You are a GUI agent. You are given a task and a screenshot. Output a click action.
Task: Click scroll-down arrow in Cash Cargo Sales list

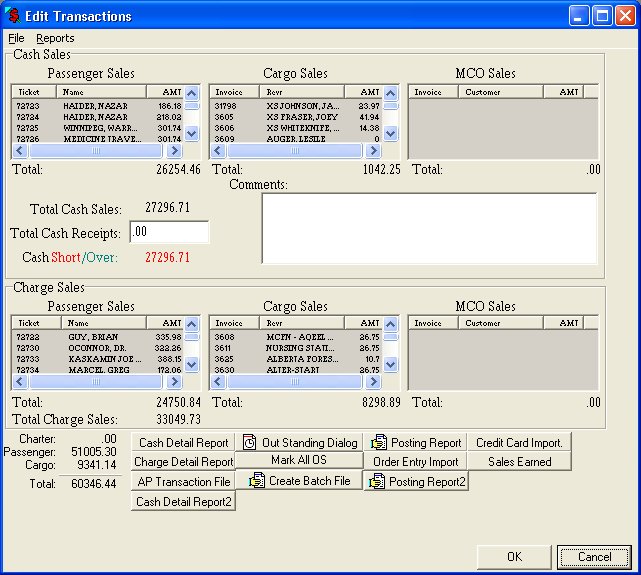pos(391,133)
